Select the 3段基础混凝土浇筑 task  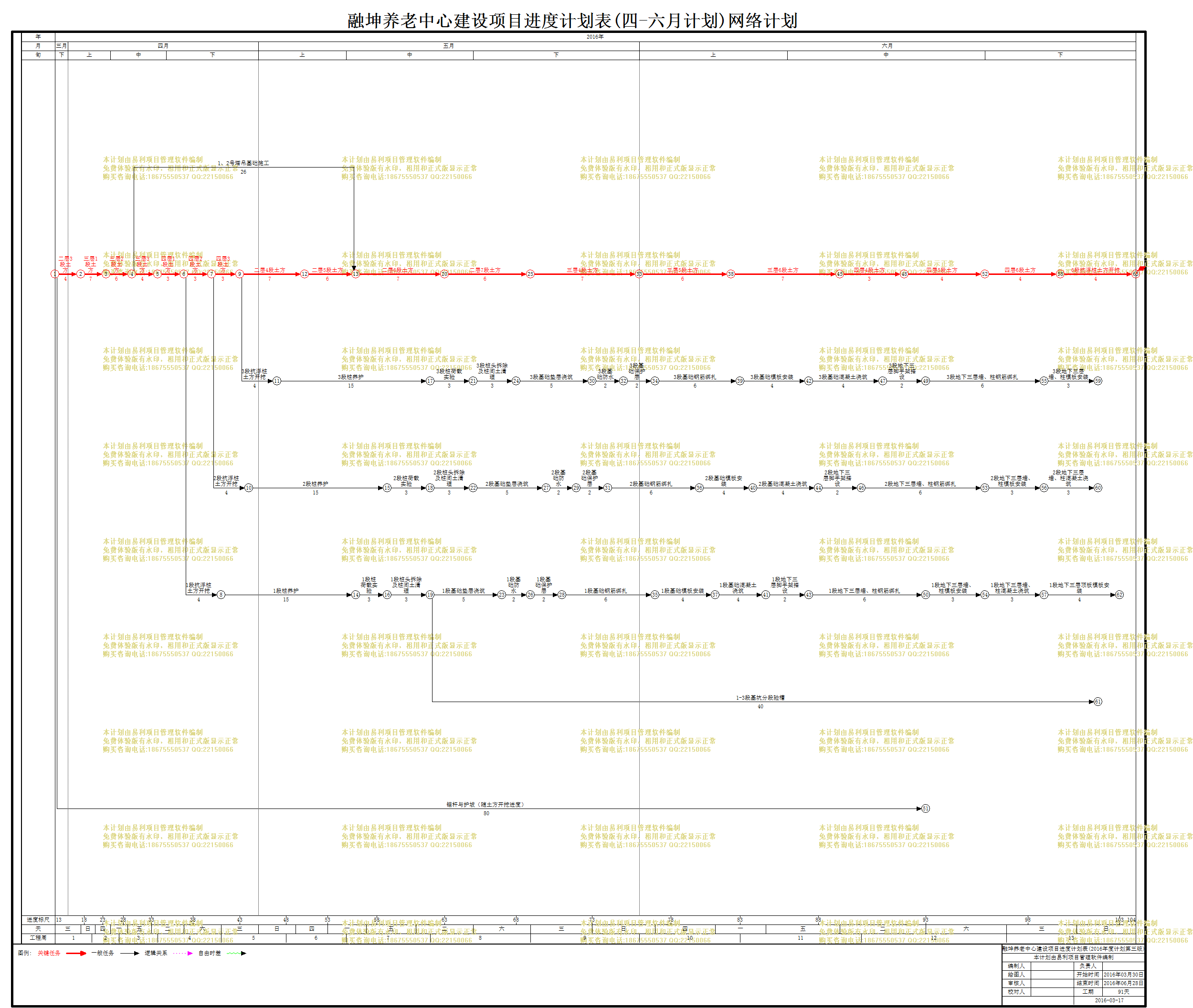[x=843, y=377]
